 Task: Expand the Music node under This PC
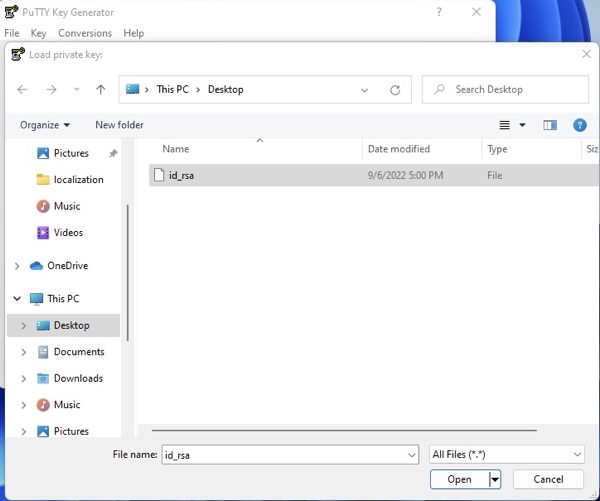coord(23,405)
